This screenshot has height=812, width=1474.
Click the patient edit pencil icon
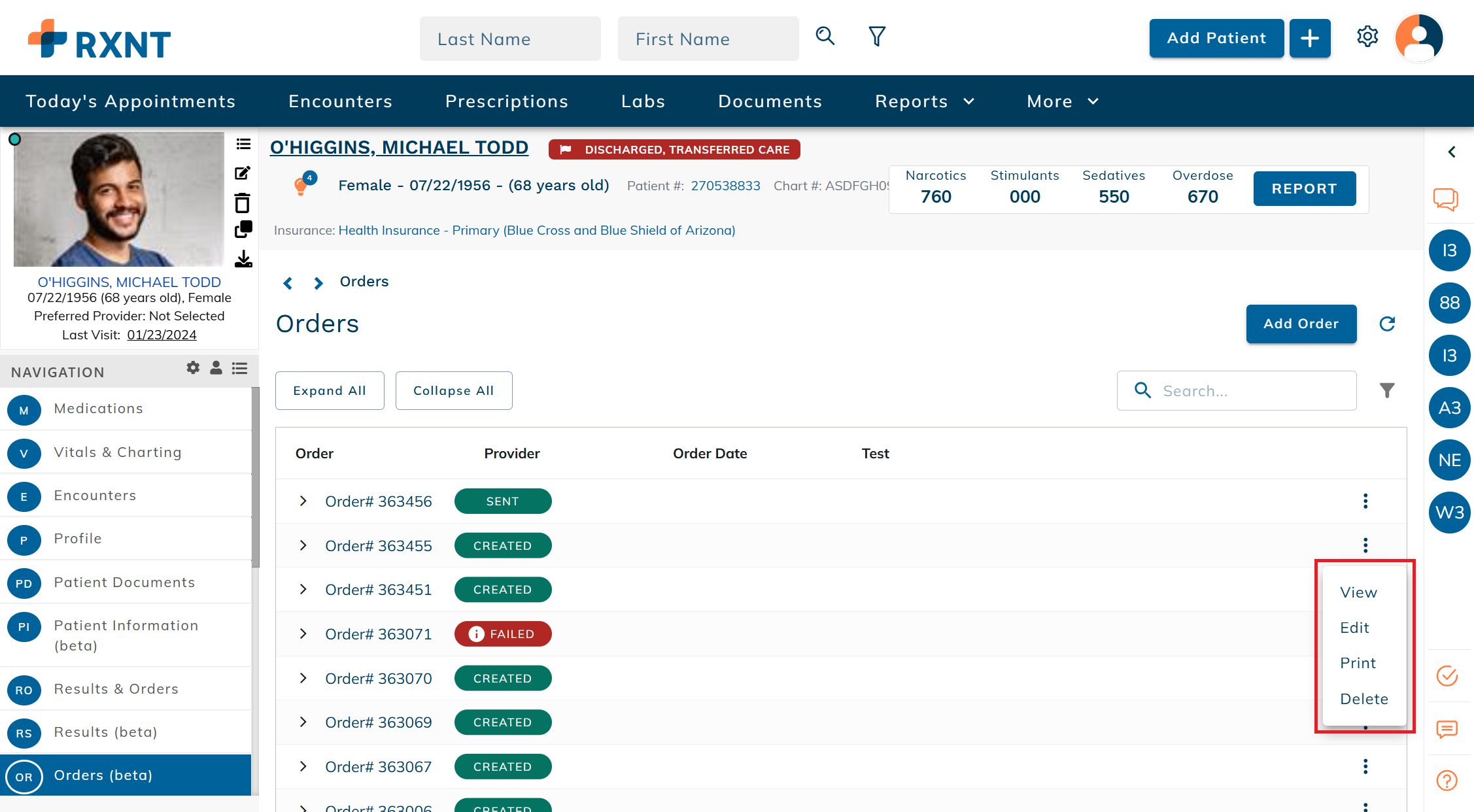pos(243,173)
